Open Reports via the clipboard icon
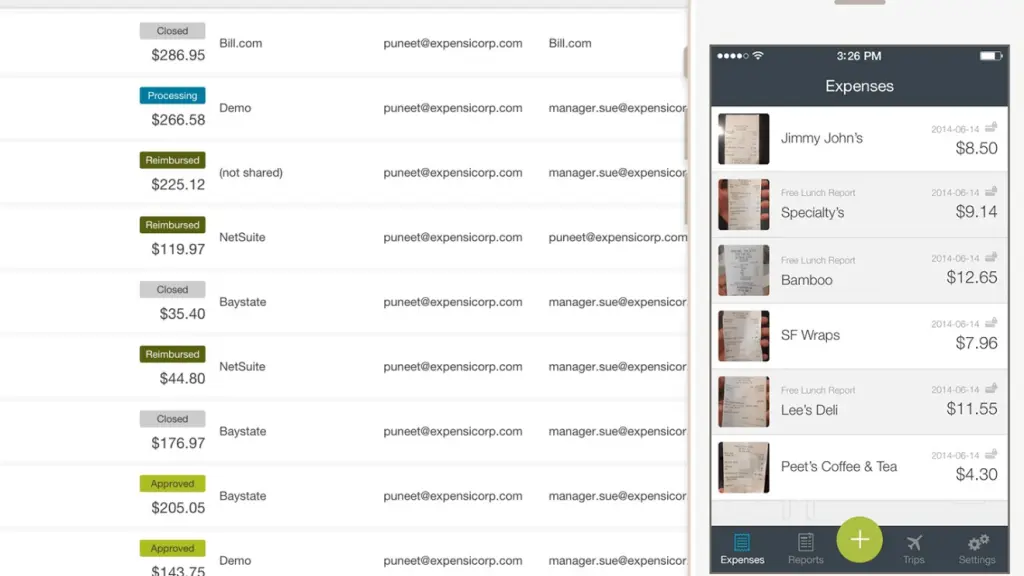The image size is (1024, 576). pos(805,539)
